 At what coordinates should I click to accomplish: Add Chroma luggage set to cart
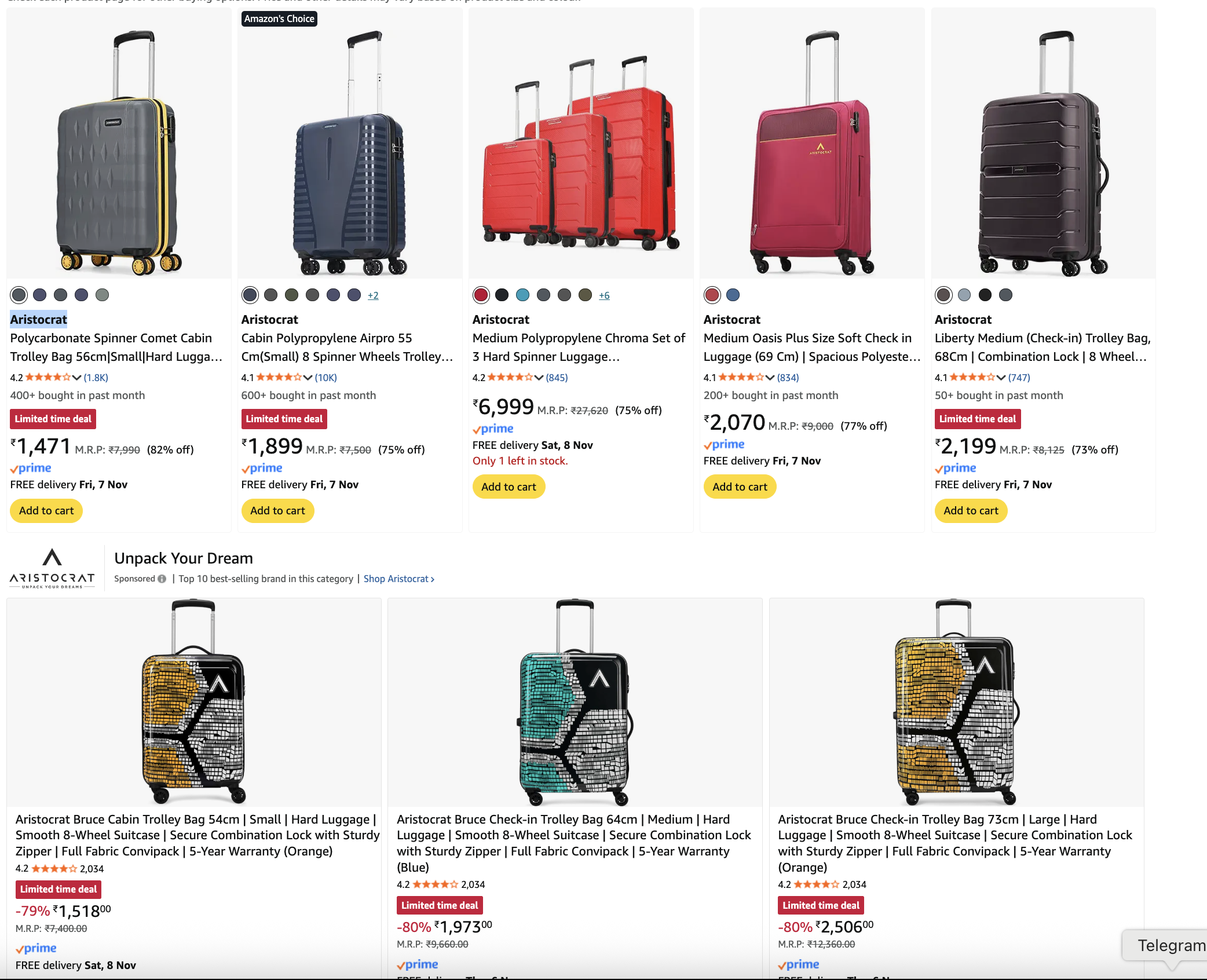[509, 487]
